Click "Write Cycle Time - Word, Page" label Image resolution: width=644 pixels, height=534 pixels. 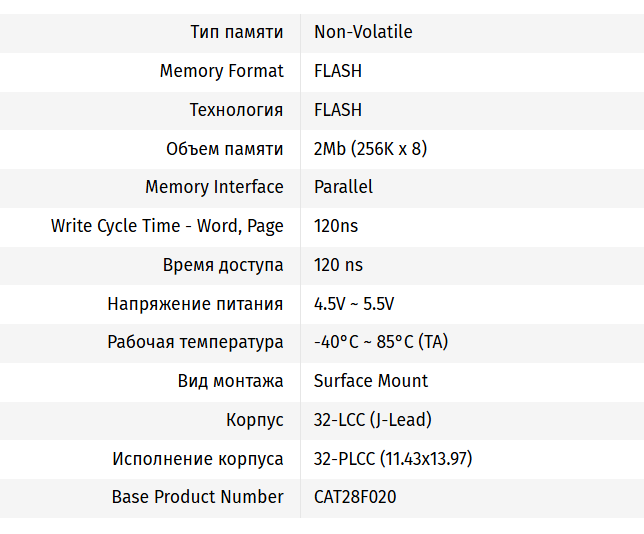[x=167, y=226]
